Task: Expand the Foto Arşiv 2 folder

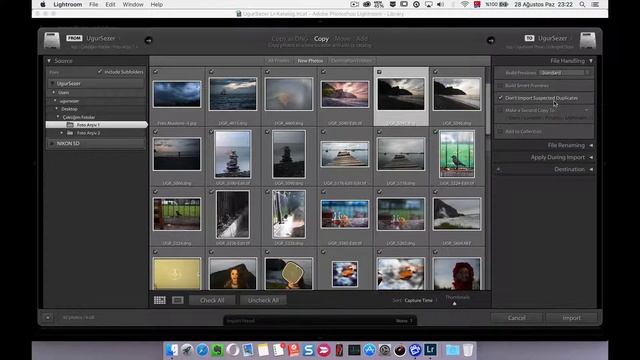Action: [62, 133]
